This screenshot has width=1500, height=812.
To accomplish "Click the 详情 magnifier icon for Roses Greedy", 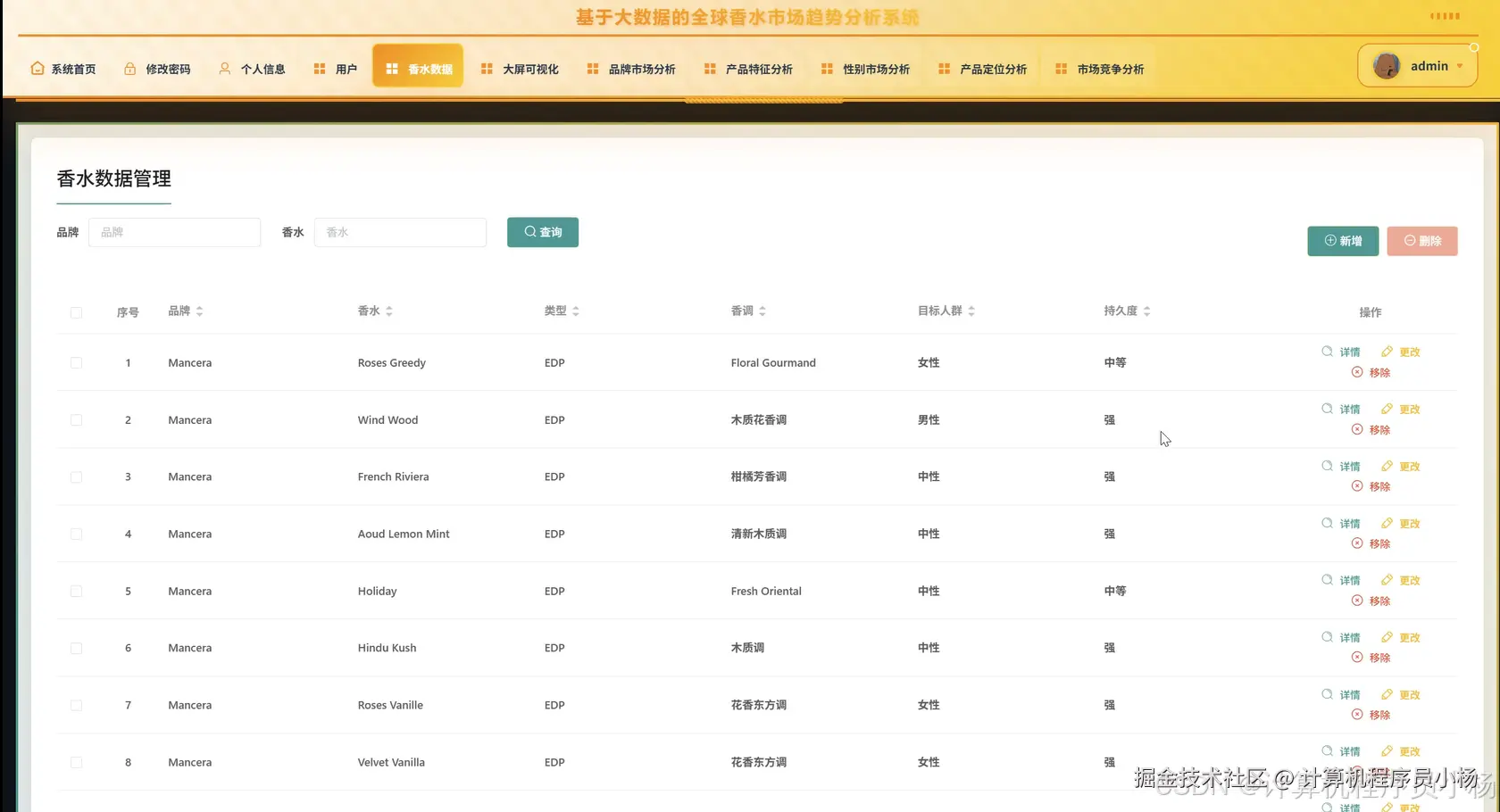I will coord(1327,351).
